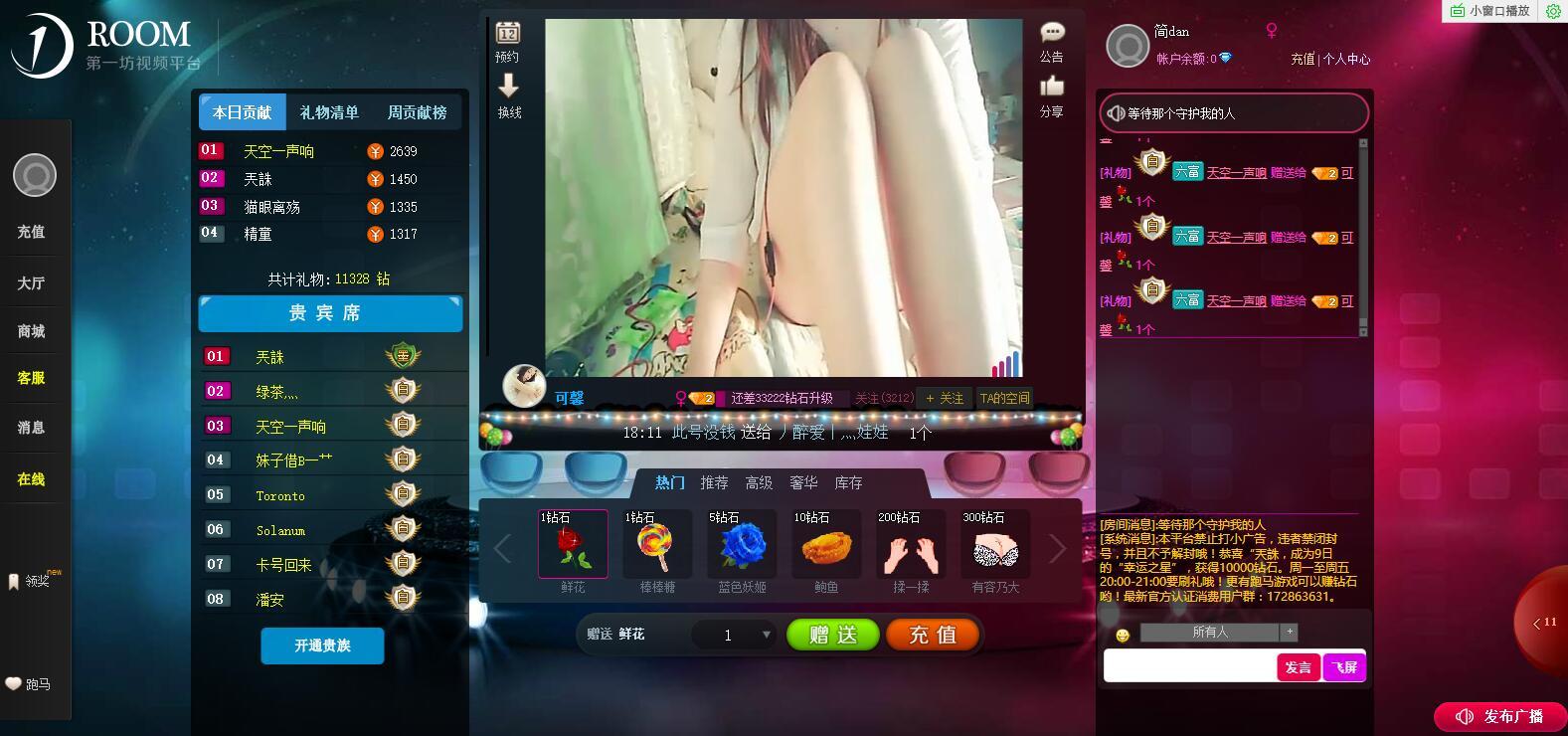Toggle 小窗口播放 mini window playback
The height and width of the screenshot is (736, 1568).
click(1489, 11)
